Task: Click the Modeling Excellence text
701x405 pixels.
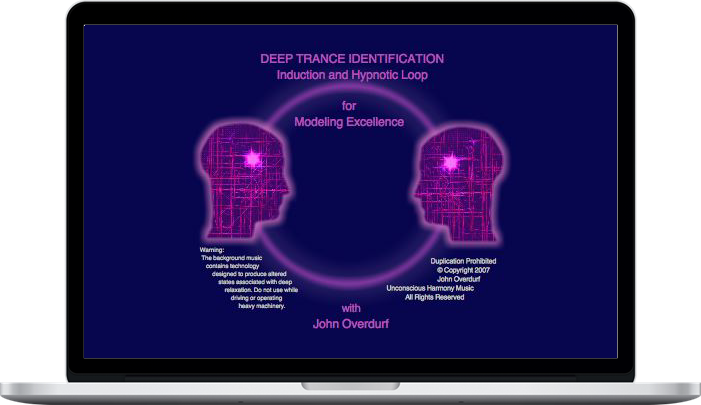Action: coord(349,121)
